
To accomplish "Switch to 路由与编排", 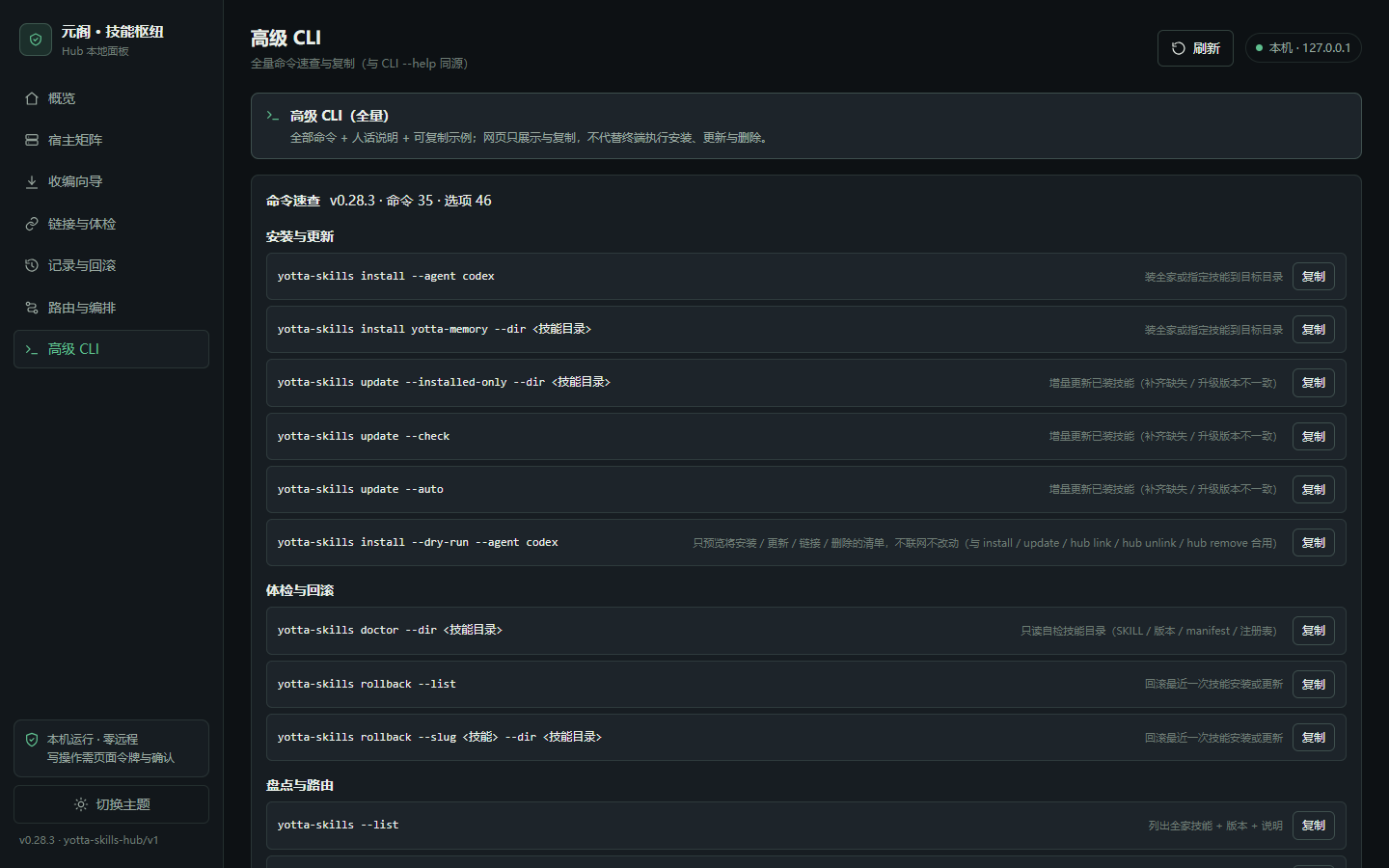I will (111, 308).
